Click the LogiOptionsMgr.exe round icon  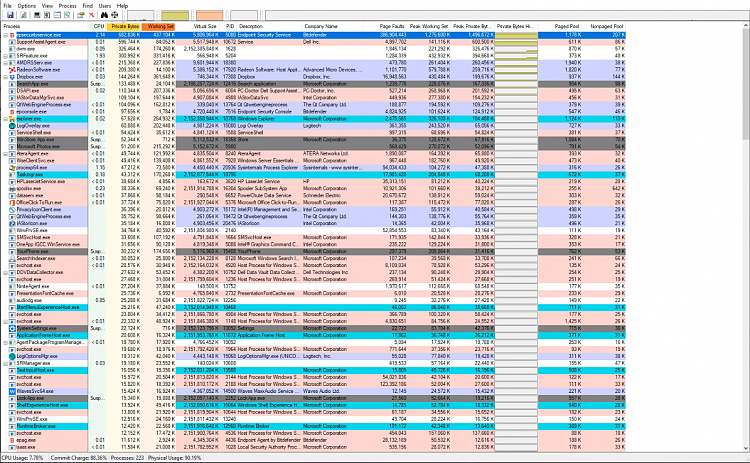pos(12,356)
